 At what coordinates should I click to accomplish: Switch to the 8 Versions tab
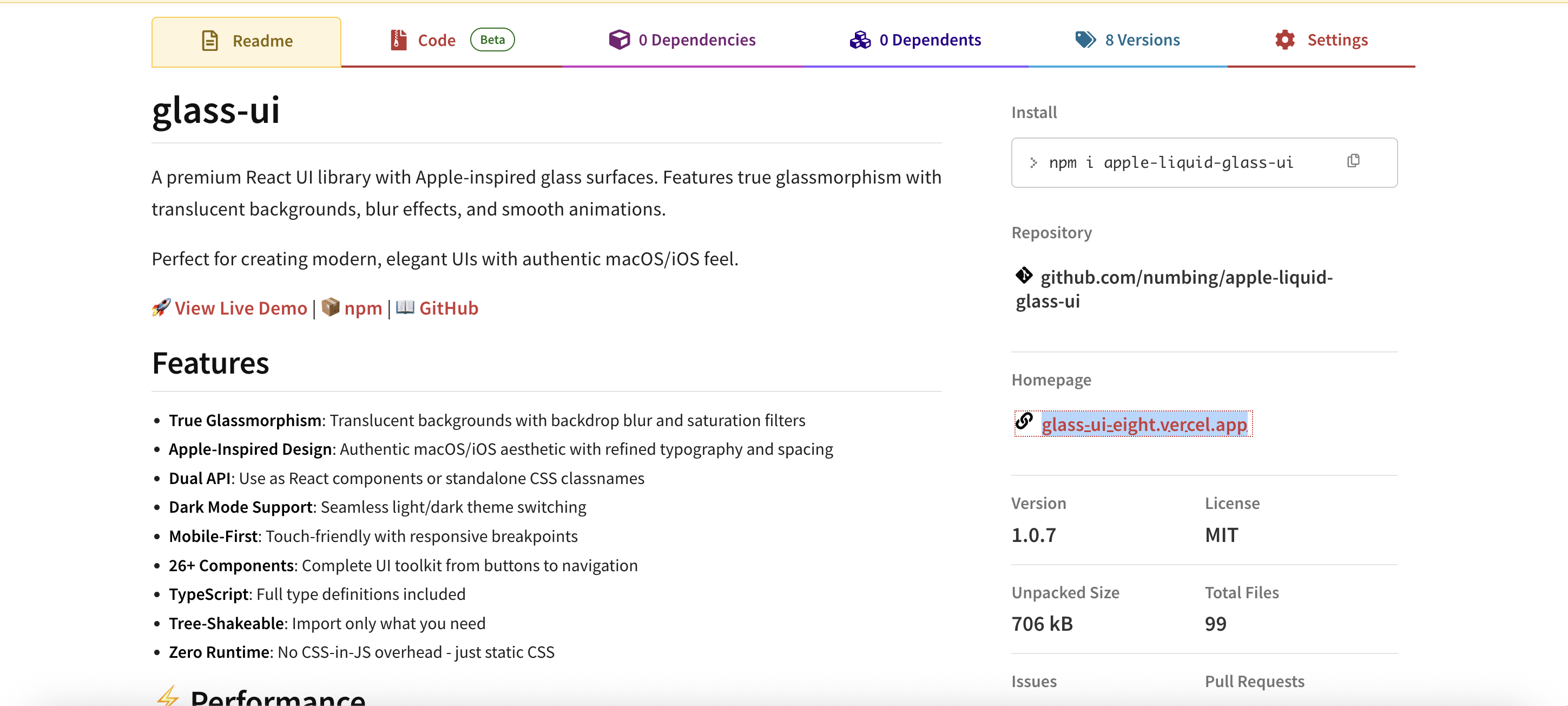point(1142,40)
